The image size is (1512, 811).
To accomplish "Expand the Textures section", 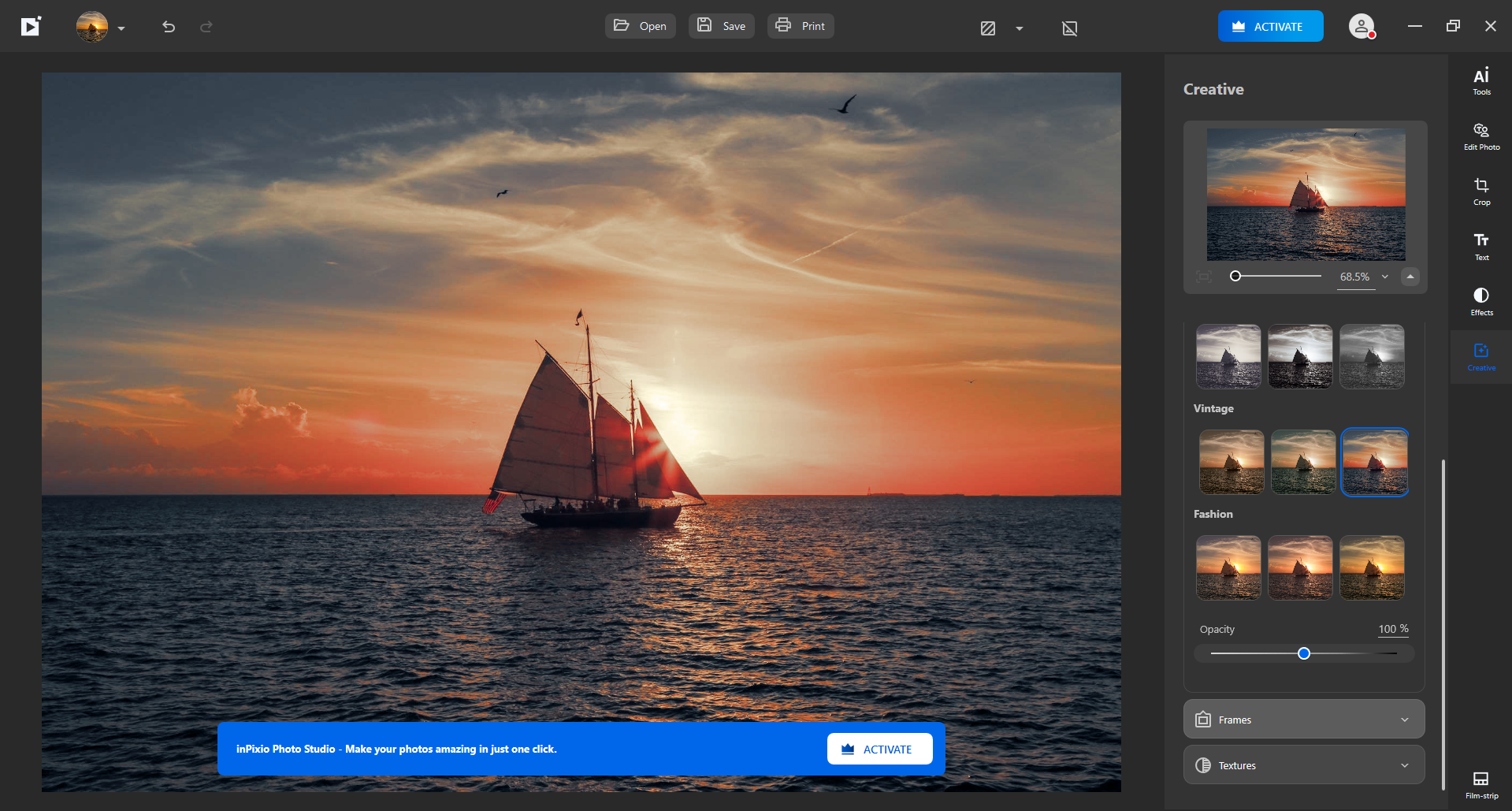I will tap(1303, 764).
